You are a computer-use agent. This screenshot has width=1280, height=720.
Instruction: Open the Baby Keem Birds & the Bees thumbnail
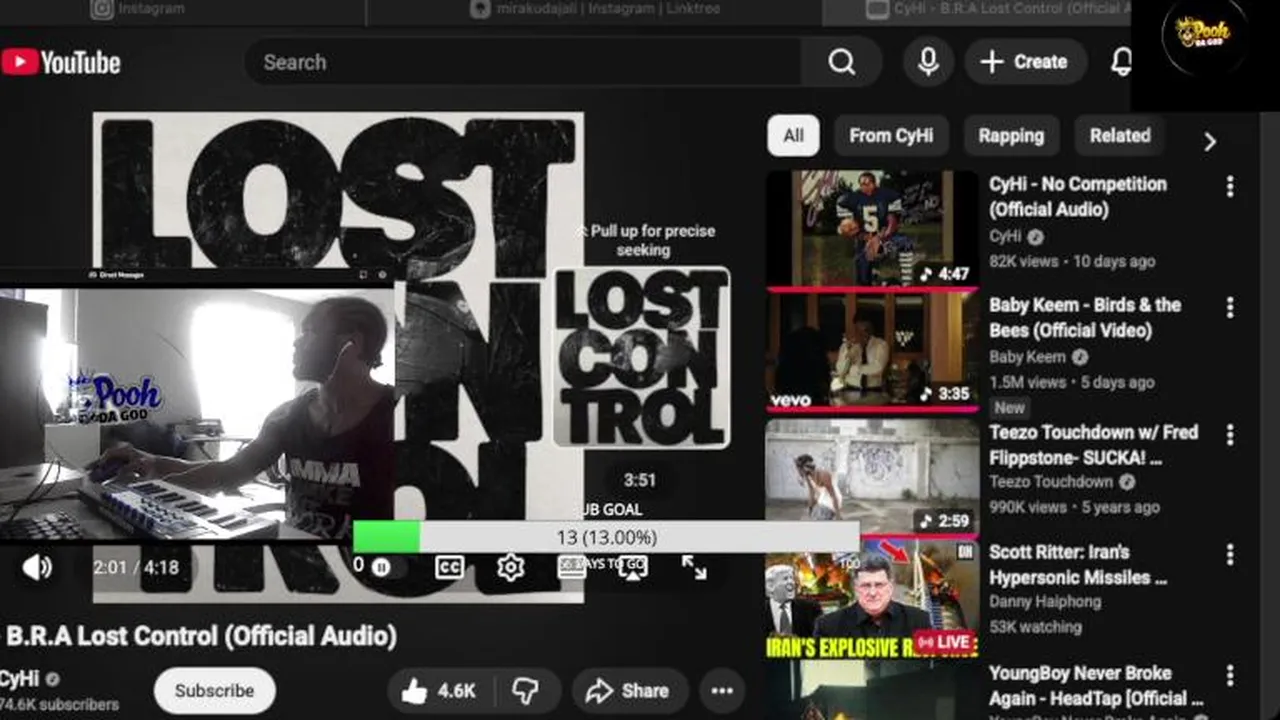(872, 350)
